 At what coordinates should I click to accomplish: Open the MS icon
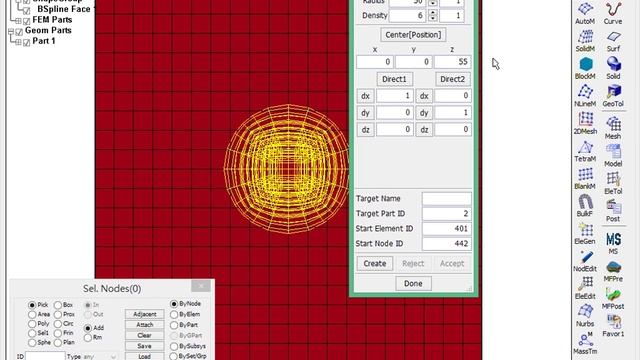point(613,243)
